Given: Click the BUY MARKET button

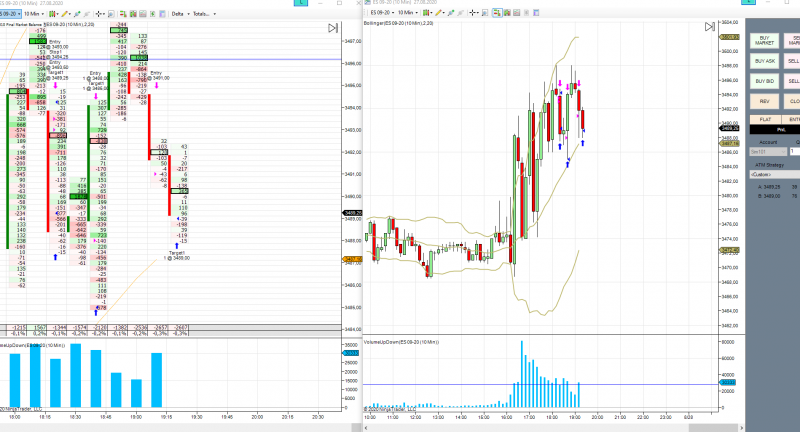Looking at the screenshot, I should pos(764,40).
